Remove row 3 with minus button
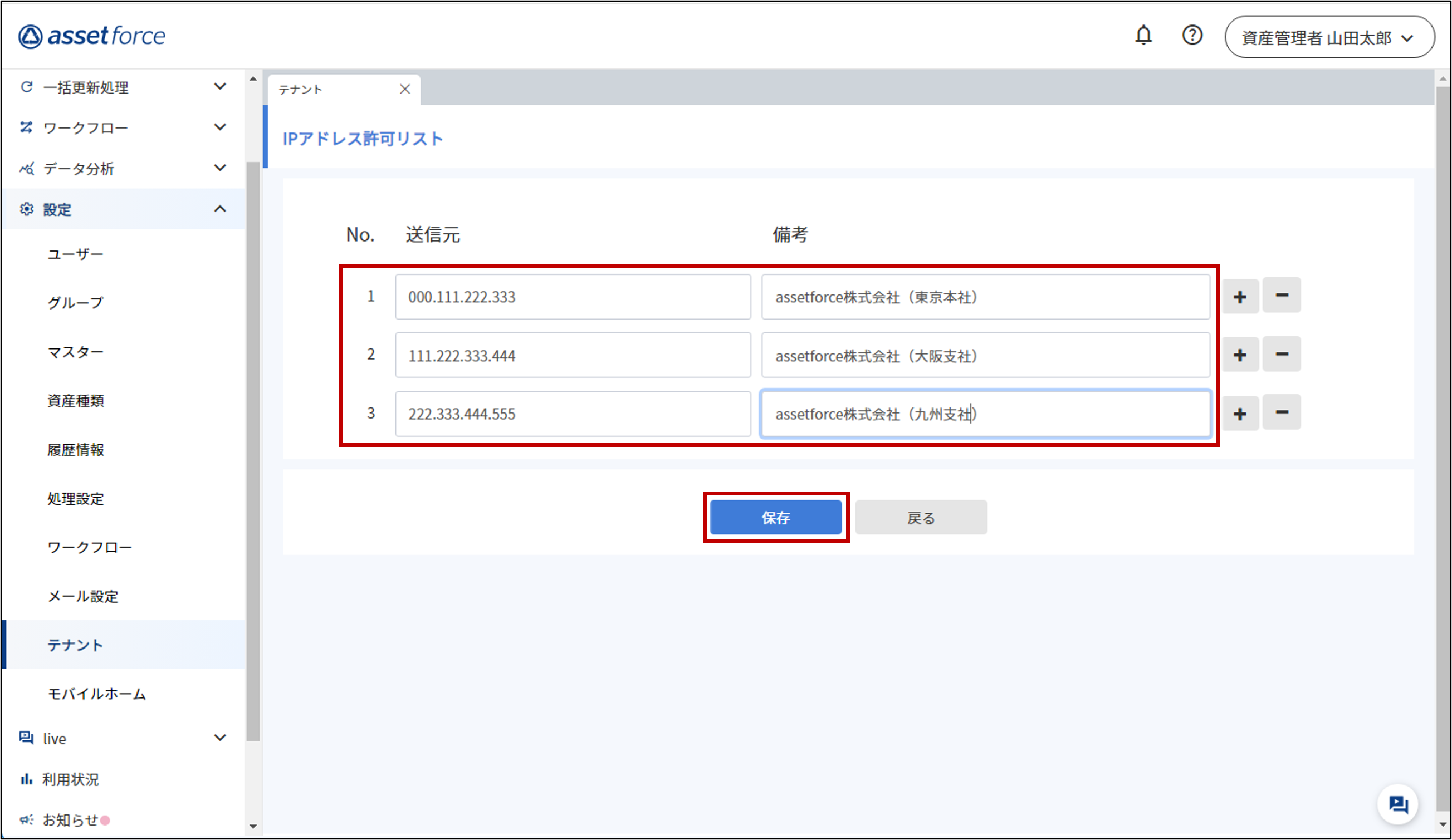1452x840 pixels. [x=1282, y=412]
